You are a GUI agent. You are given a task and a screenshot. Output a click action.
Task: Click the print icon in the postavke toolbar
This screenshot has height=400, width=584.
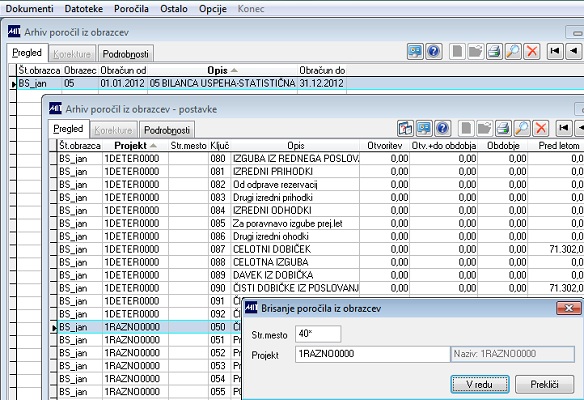(503, 128)
